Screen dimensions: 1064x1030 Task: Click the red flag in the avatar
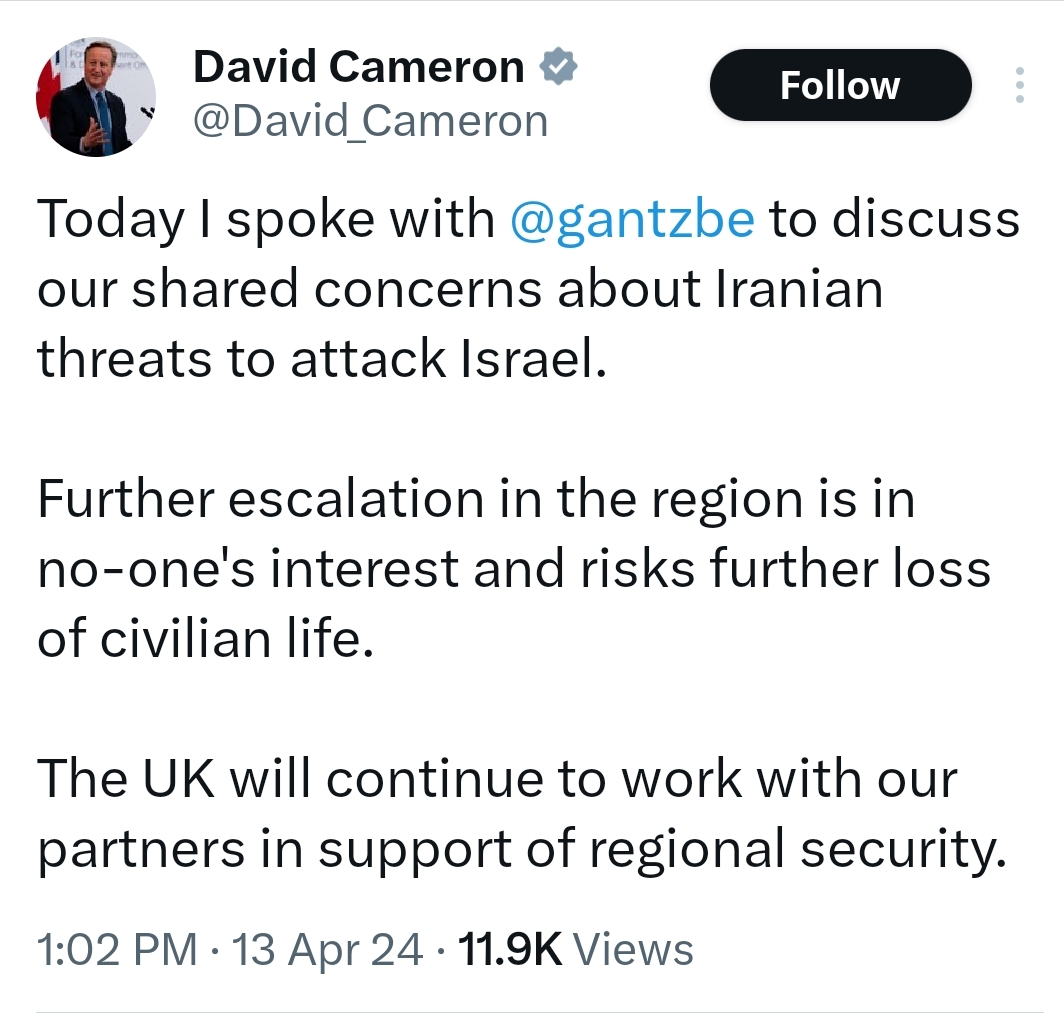50,91
